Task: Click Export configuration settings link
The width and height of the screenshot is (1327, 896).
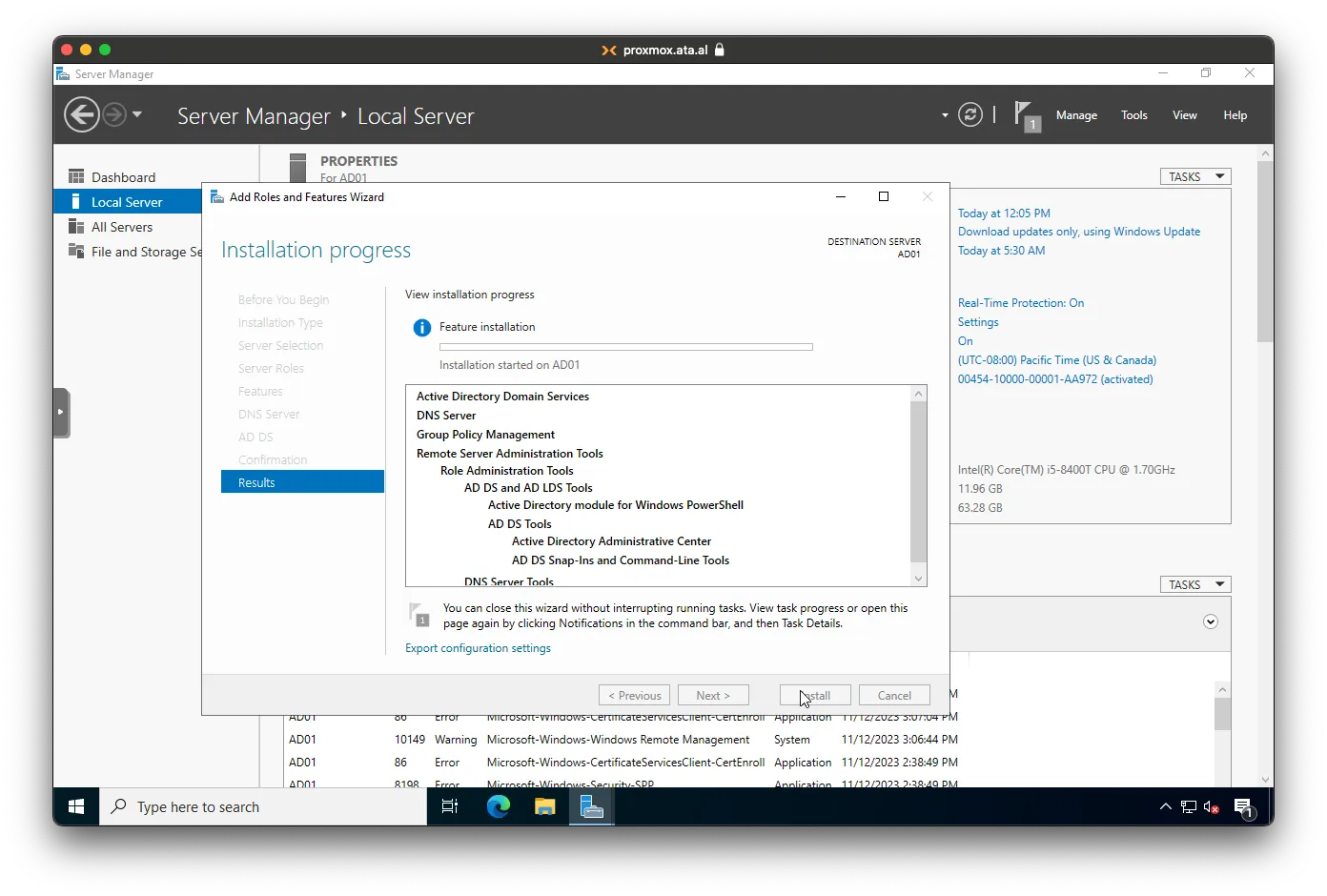Action: click(x=478, y=648)
